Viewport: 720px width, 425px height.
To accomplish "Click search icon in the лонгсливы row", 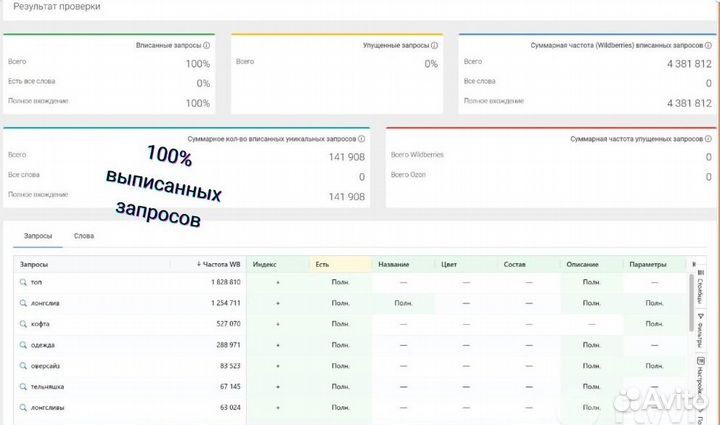I will [x=23, y=407].
